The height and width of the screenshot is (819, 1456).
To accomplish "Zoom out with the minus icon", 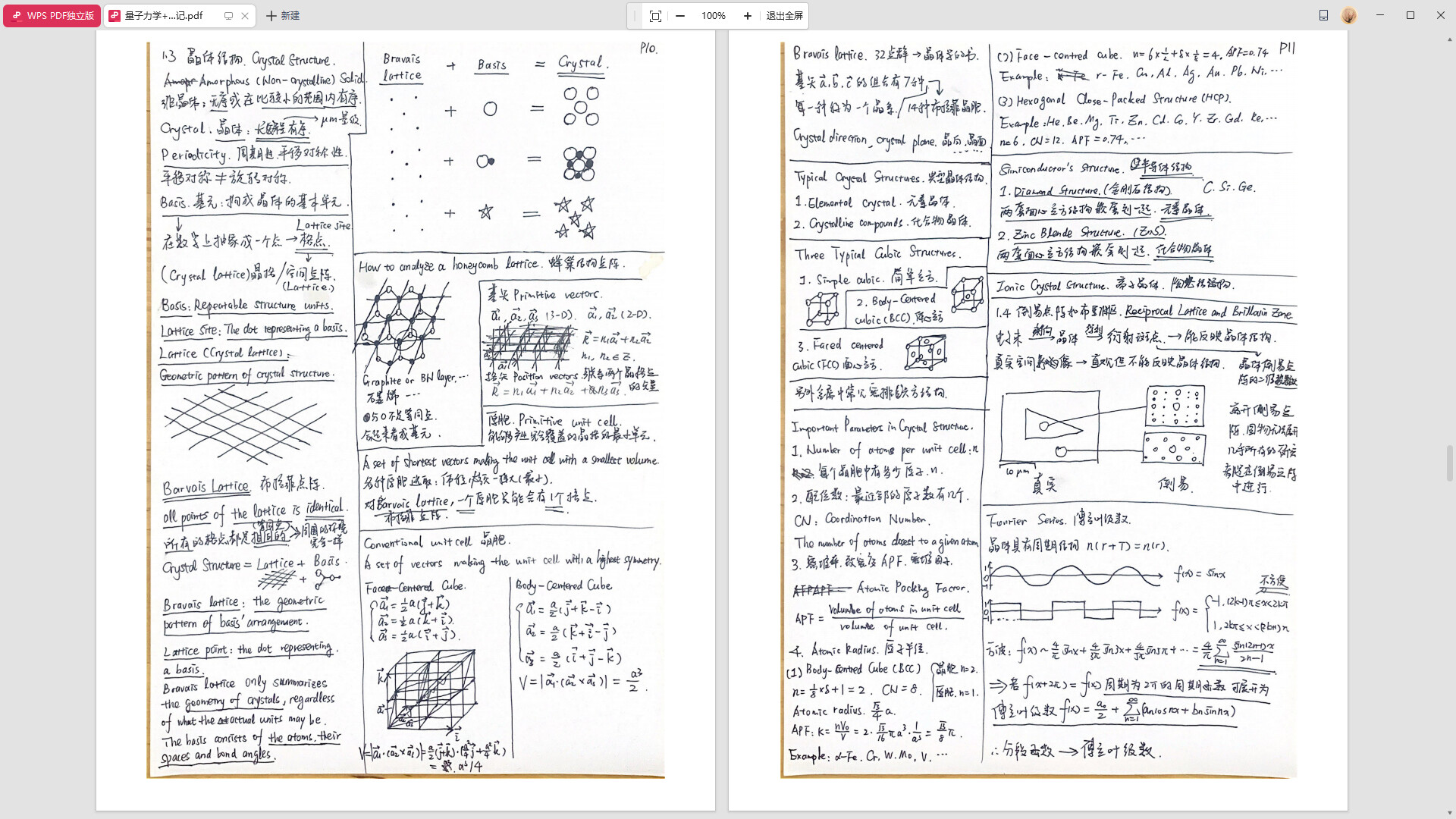I will pyautogui.click(x=680, y=16).
